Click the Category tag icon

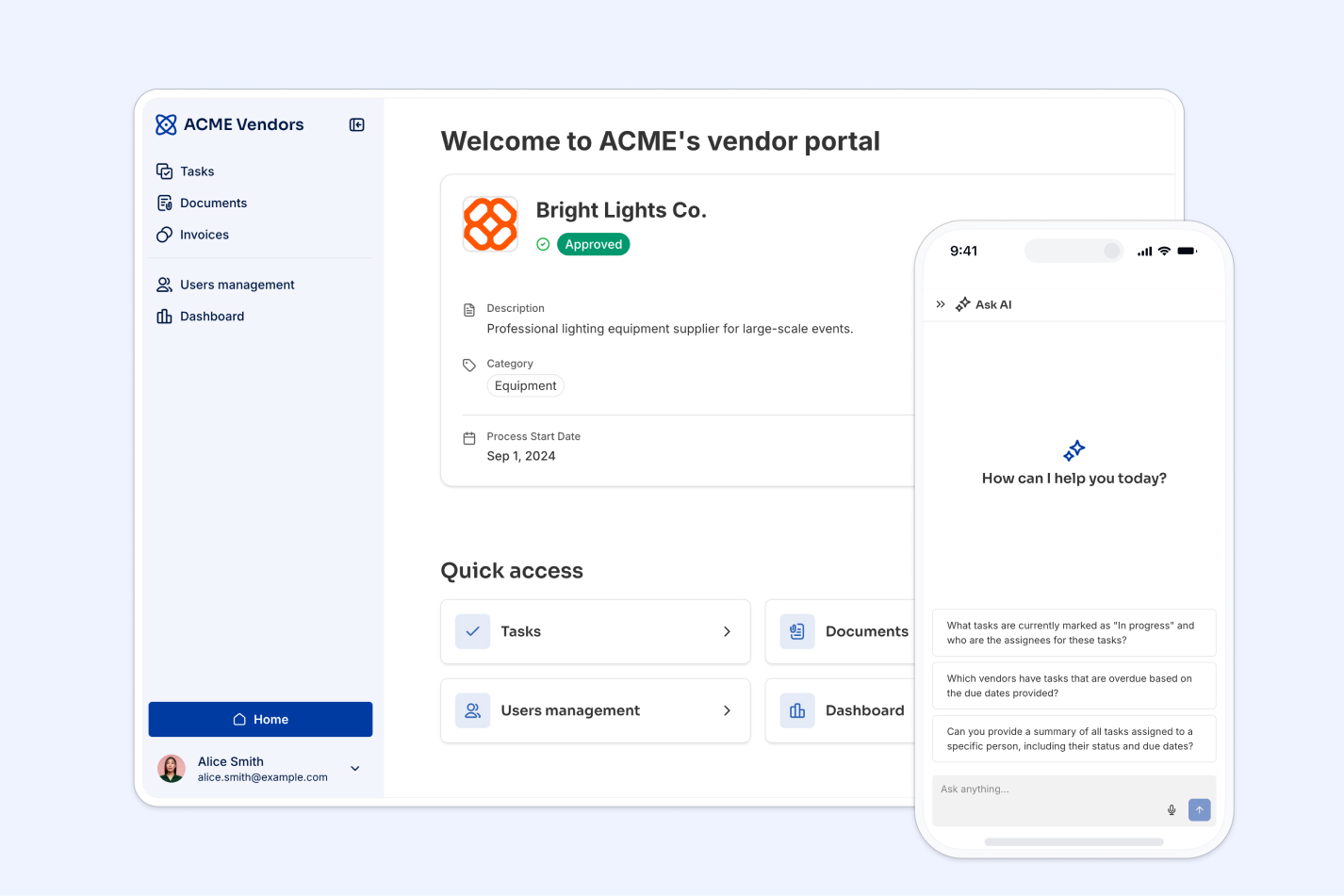(x=469, y=365)
